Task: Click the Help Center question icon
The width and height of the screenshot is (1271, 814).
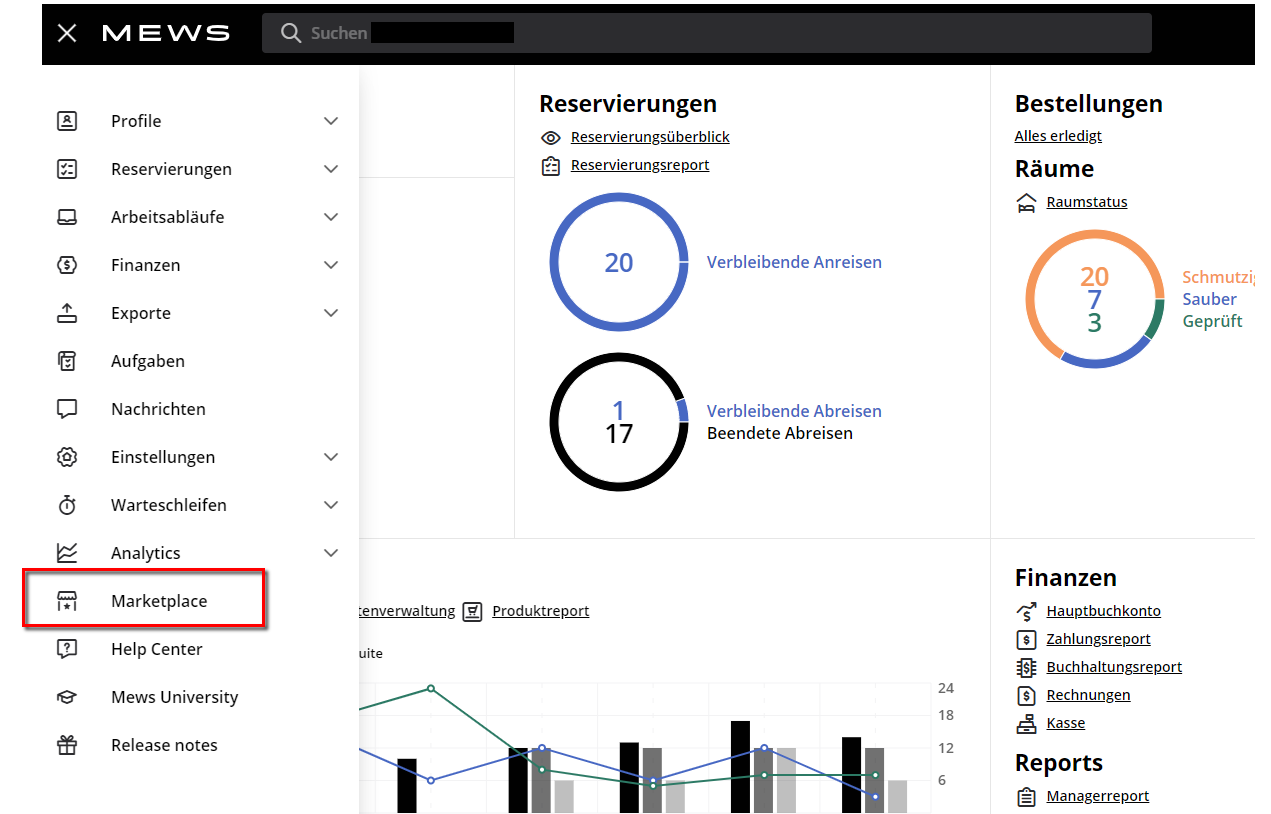Action: click(x=67, y=649)
